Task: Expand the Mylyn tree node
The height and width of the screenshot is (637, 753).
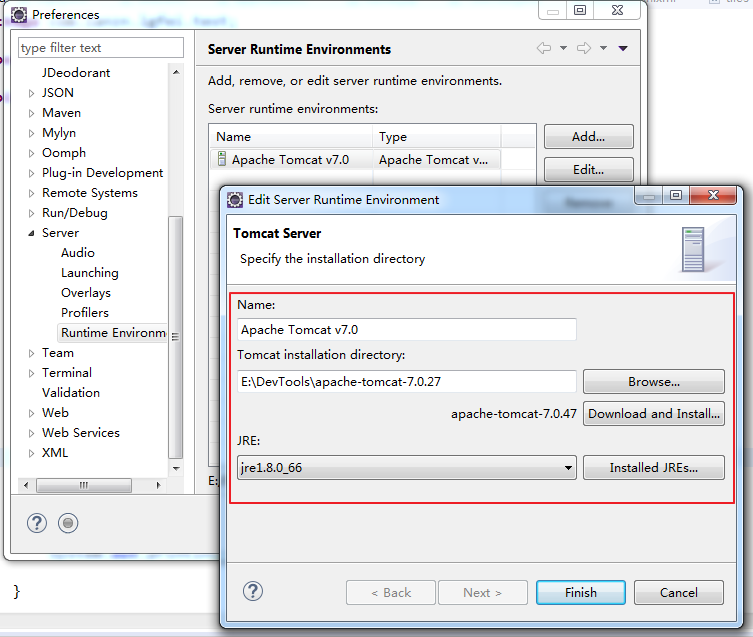Action: pyautogui.click(x=31, y=134)
